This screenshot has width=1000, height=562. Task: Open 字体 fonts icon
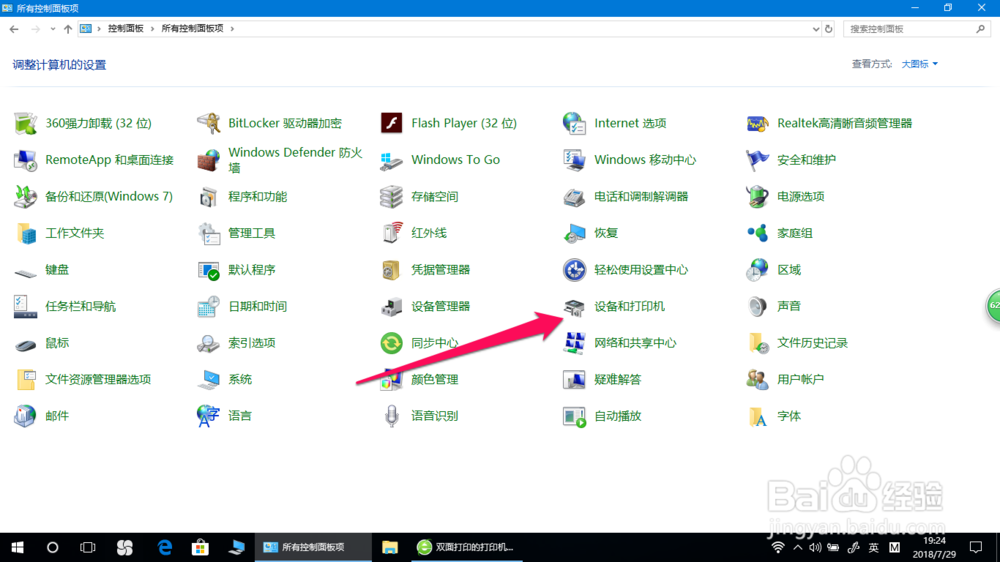(x=757, y=416)
